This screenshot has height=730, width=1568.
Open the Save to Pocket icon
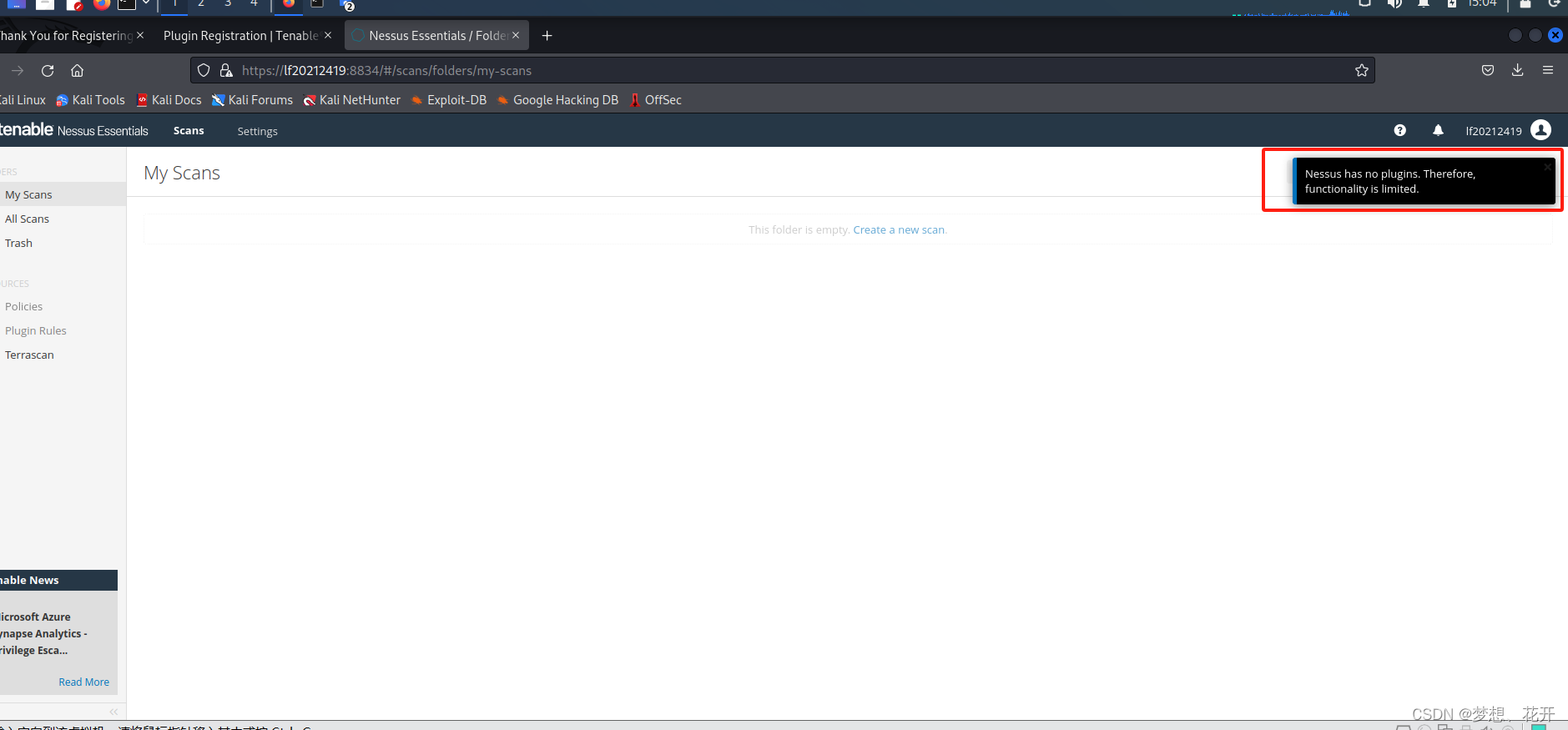1488,70
